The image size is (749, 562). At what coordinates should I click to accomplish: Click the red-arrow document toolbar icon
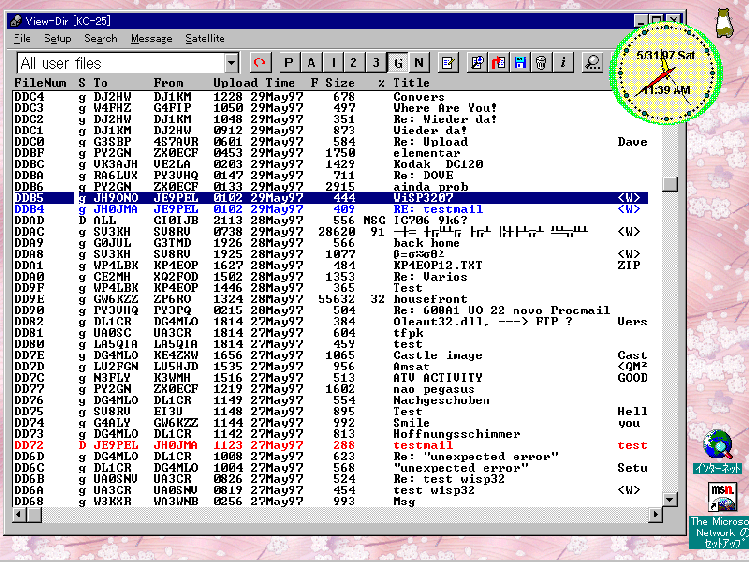(499, 63)
